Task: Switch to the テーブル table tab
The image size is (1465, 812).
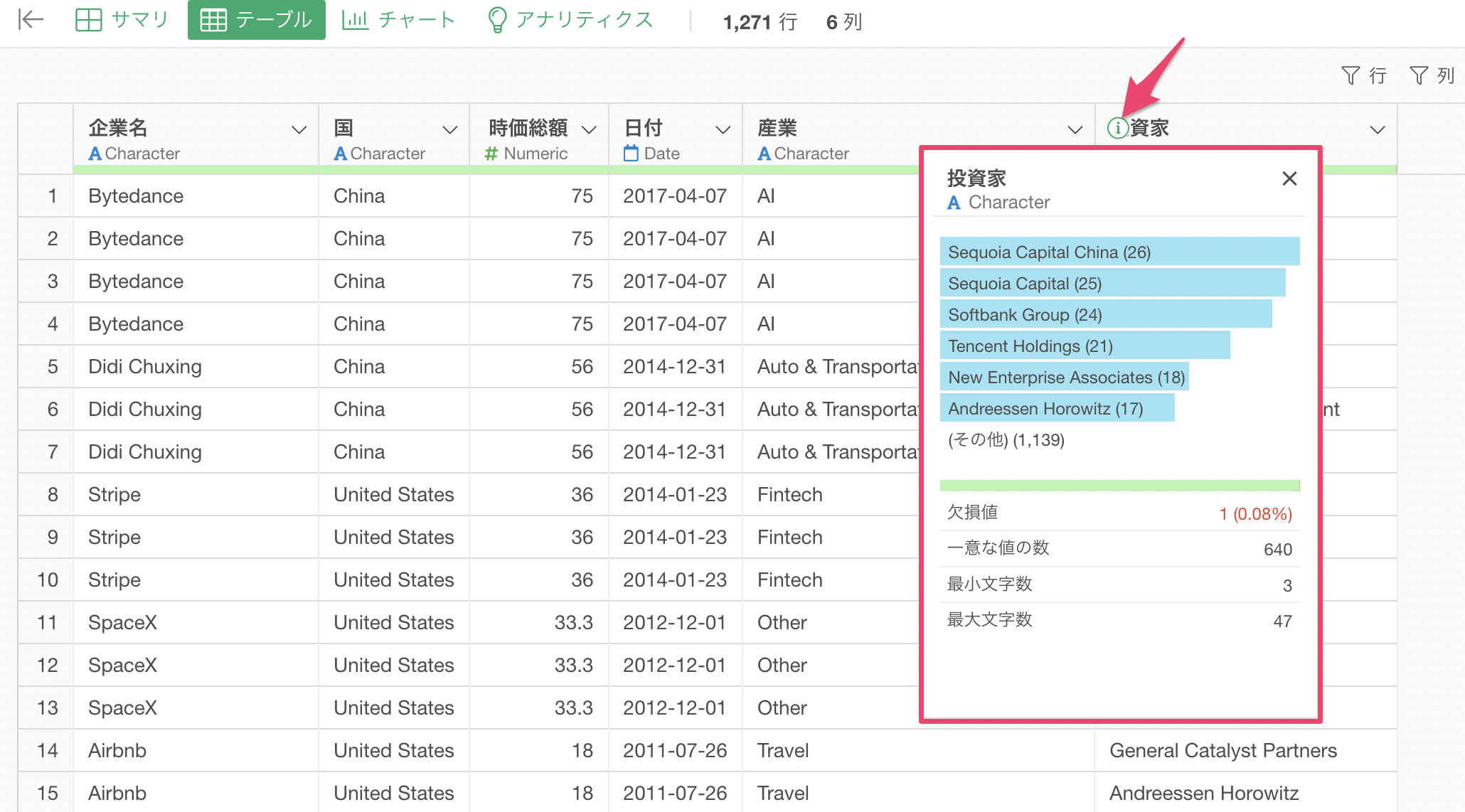Action: tap(257, 20)
